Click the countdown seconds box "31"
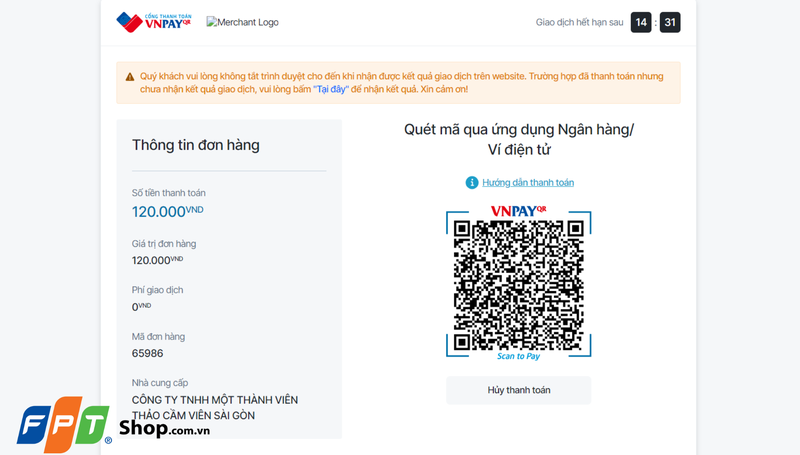Image resolution: width=800 pixels, height=455 pixels. 670,22
